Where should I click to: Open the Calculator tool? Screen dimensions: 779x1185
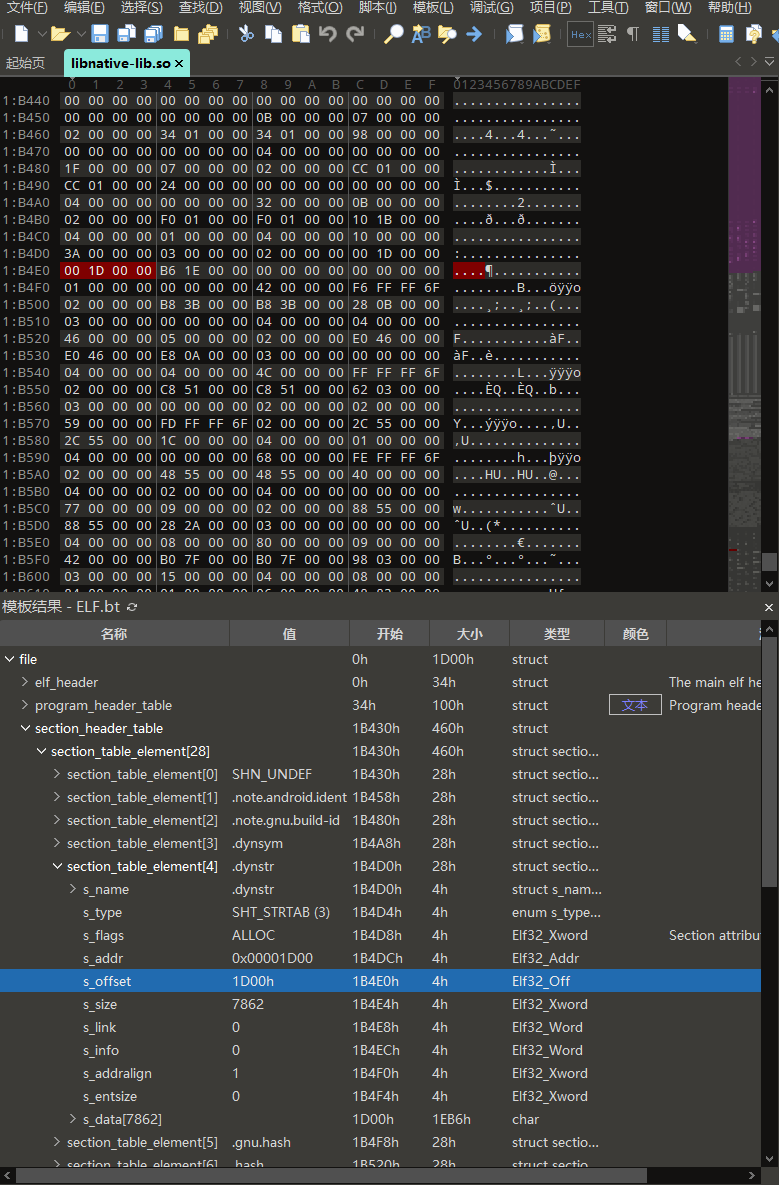tap(727, 34)
